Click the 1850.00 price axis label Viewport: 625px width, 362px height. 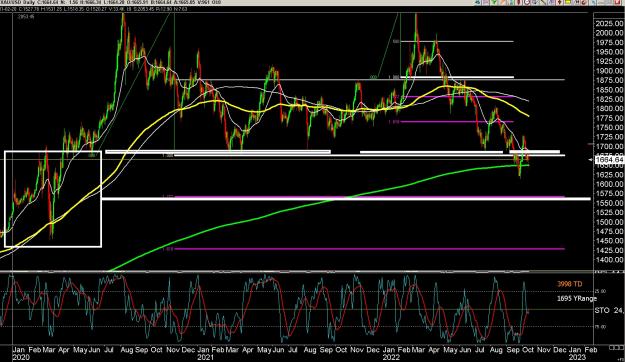tap(609, 90)
